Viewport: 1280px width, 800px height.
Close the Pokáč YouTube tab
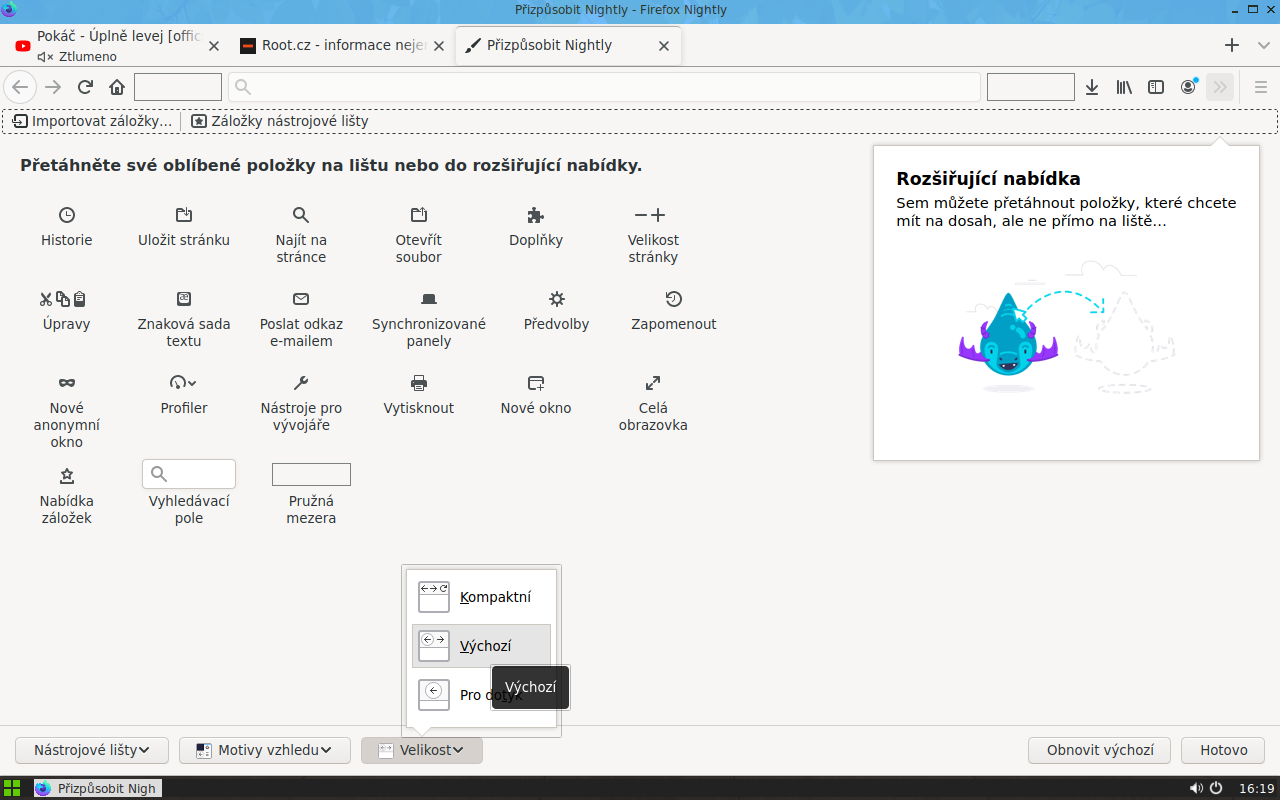pyautogui.click(x=213, y=46)
